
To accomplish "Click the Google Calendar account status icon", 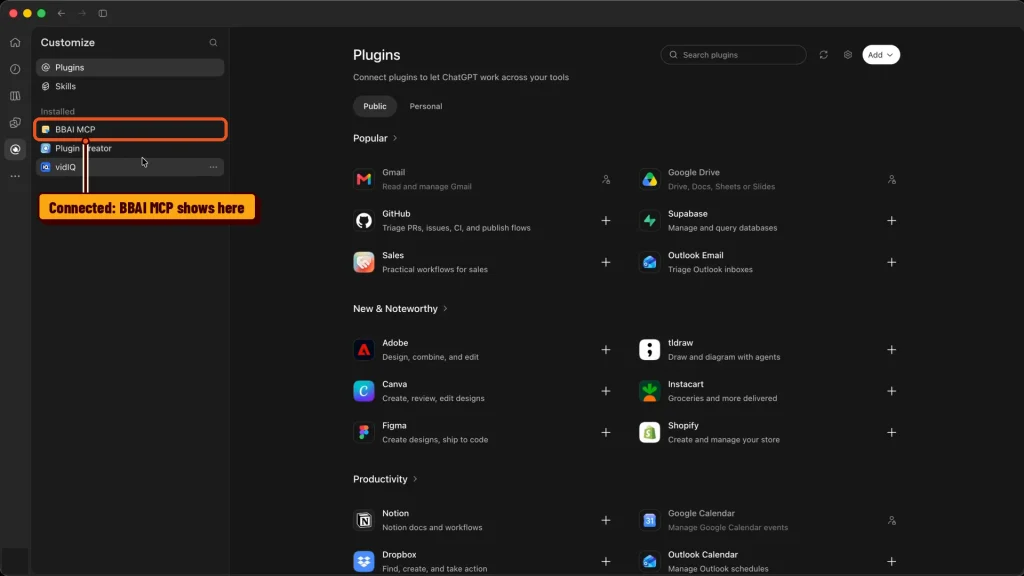I will point(891,520).
